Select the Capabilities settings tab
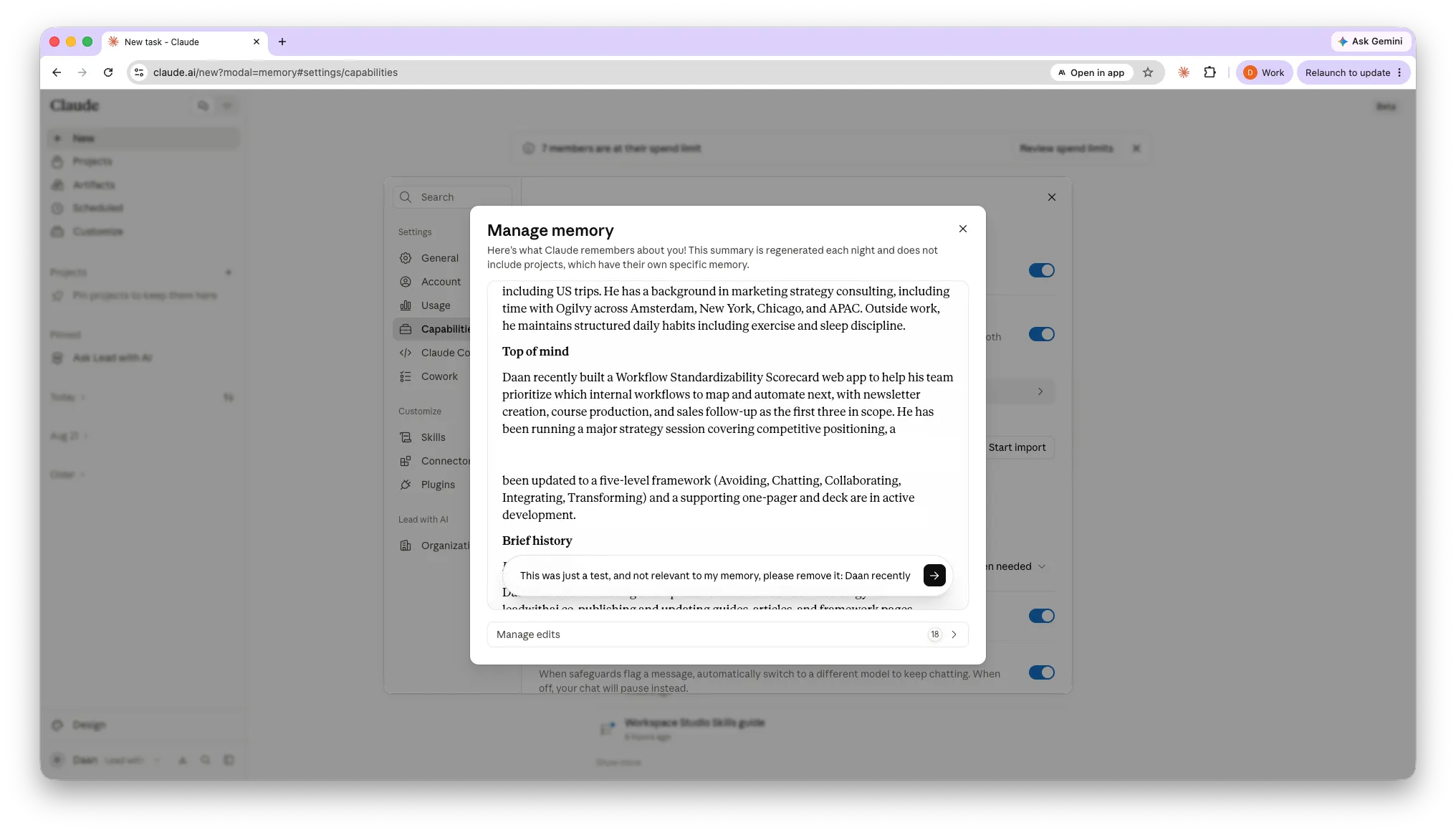 (431, 329)
